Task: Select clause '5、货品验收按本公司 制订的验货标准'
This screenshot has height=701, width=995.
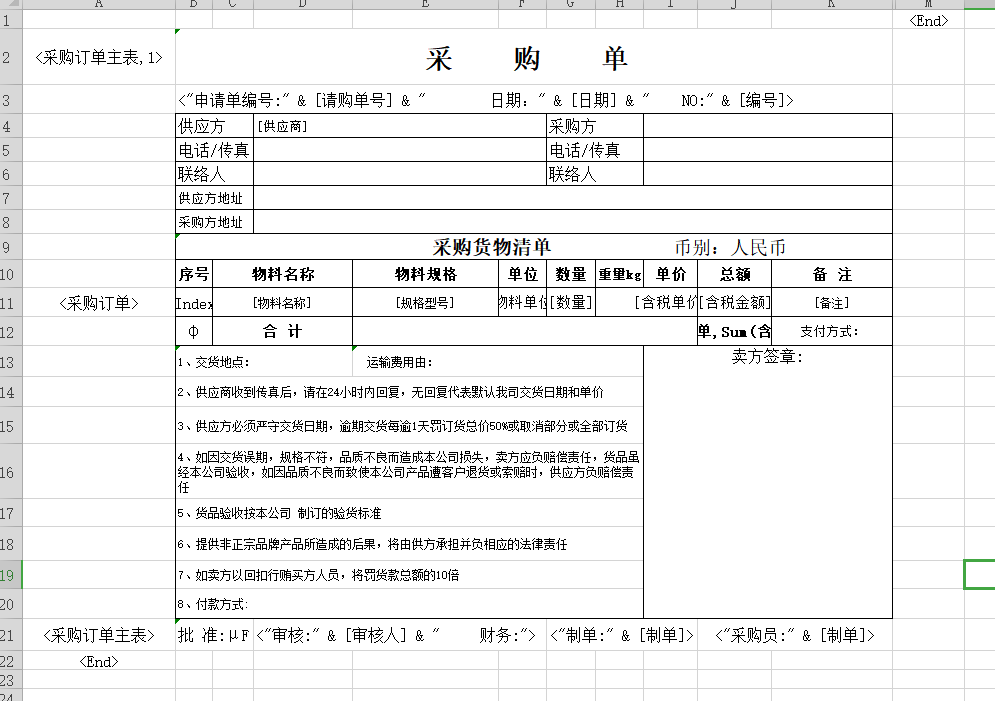Action: pyautogui.click(x=409, y=513)
